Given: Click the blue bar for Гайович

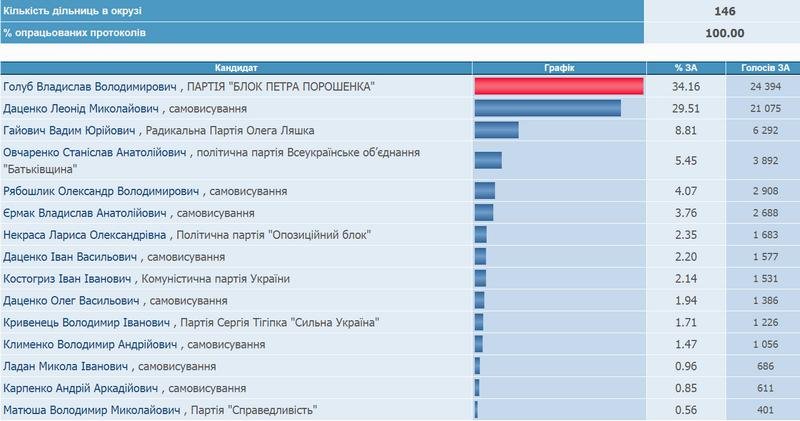Looking at the screenshot, I should (496, 130).
